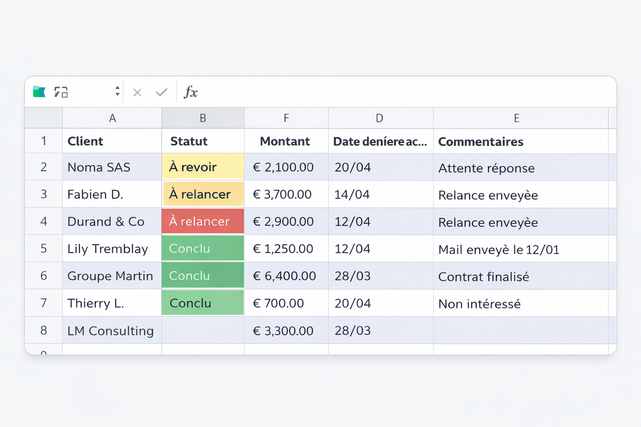Cancel the entry with the X icon
The height and width of the screenshot is (427, 641).
click(137, 92)
